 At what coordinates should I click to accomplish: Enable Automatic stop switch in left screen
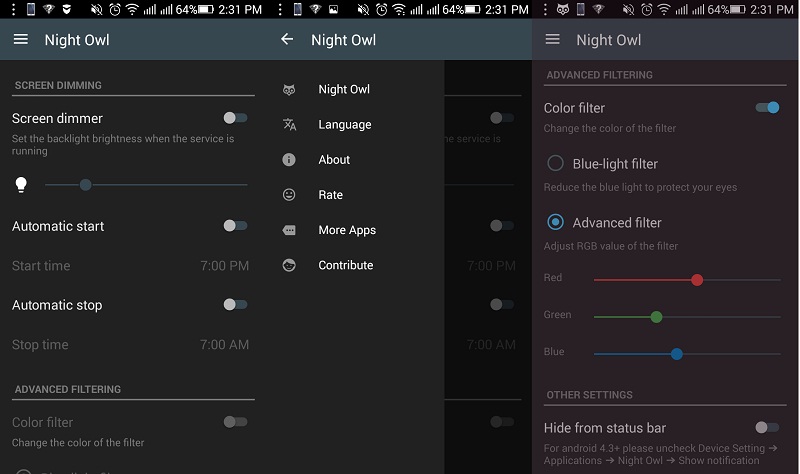235,305
